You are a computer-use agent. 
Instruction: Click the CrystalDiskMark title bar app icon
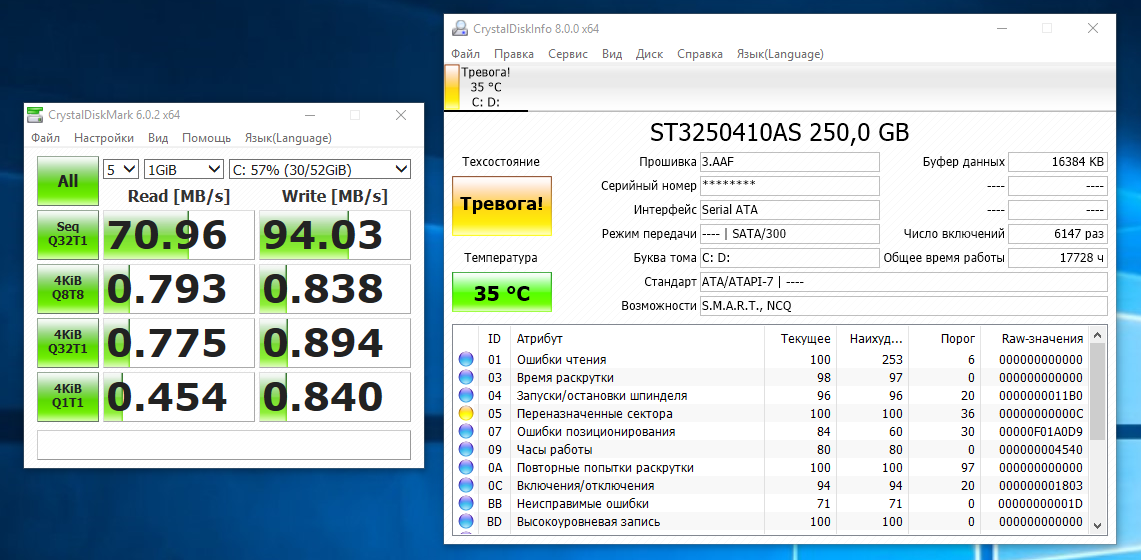click(35, 115)
